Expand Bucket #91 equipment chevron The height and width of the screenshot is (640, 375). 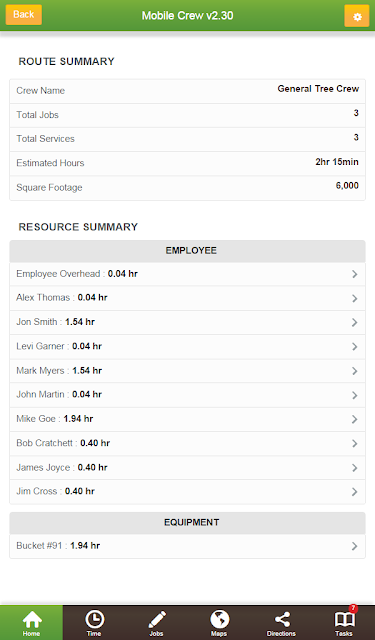(x=355, y=546)
